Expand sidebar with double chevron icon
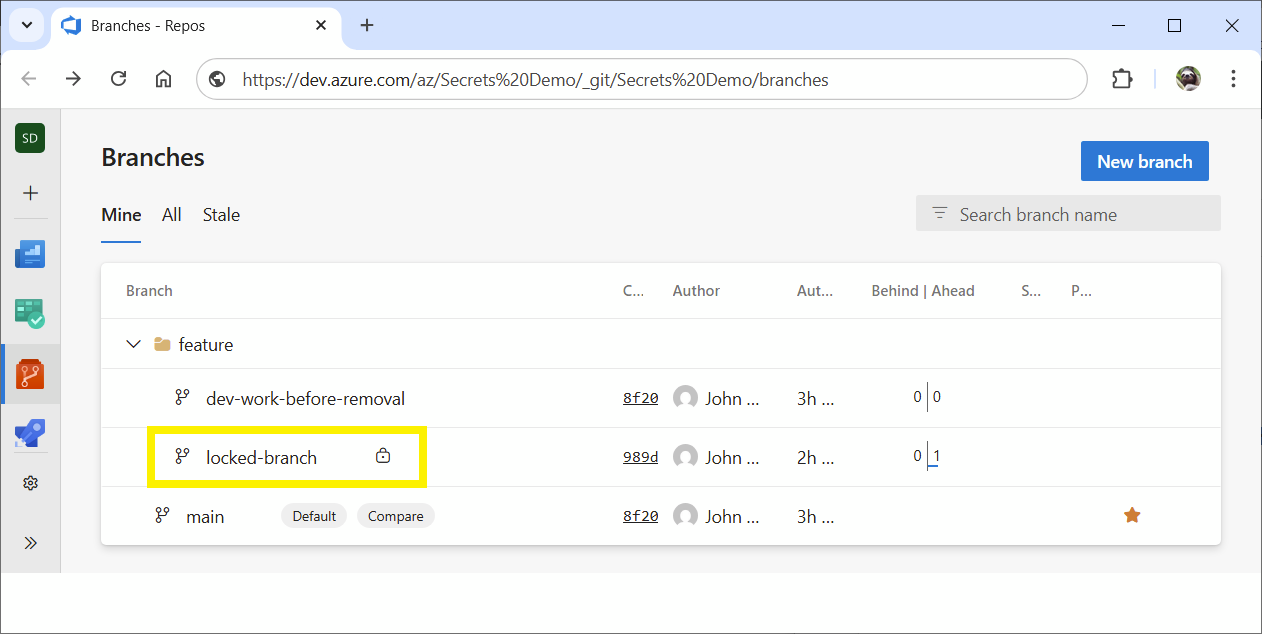Screen dimensions: 1262x634 [x=30, y=543]
